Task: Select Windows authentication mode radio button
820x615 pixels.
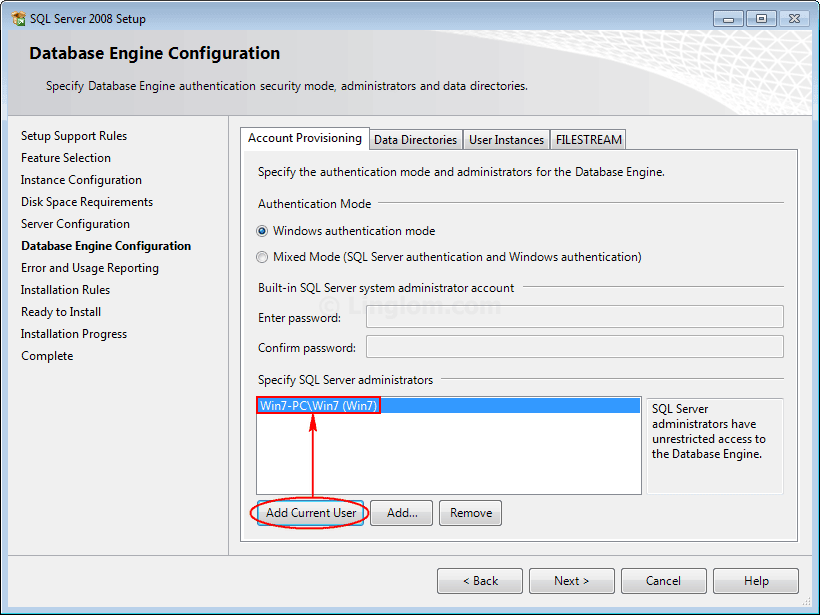Action: pyautogui.click(x=262, y=231)
